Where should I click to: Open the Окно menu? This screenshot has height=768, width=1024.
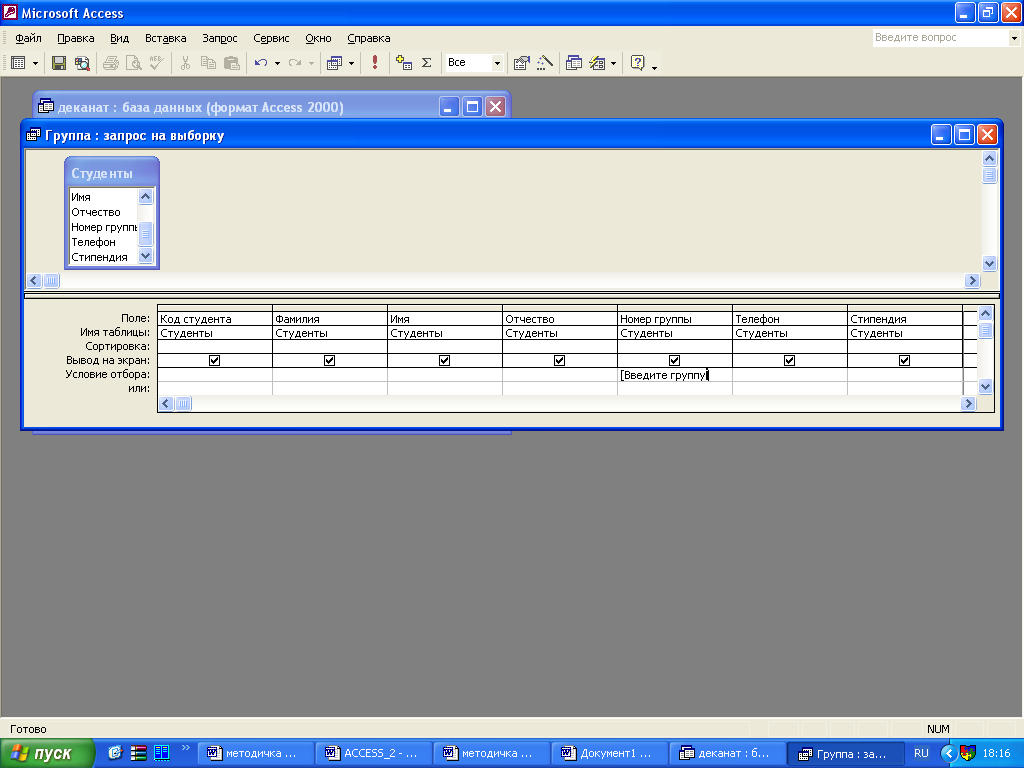point(318,38)
